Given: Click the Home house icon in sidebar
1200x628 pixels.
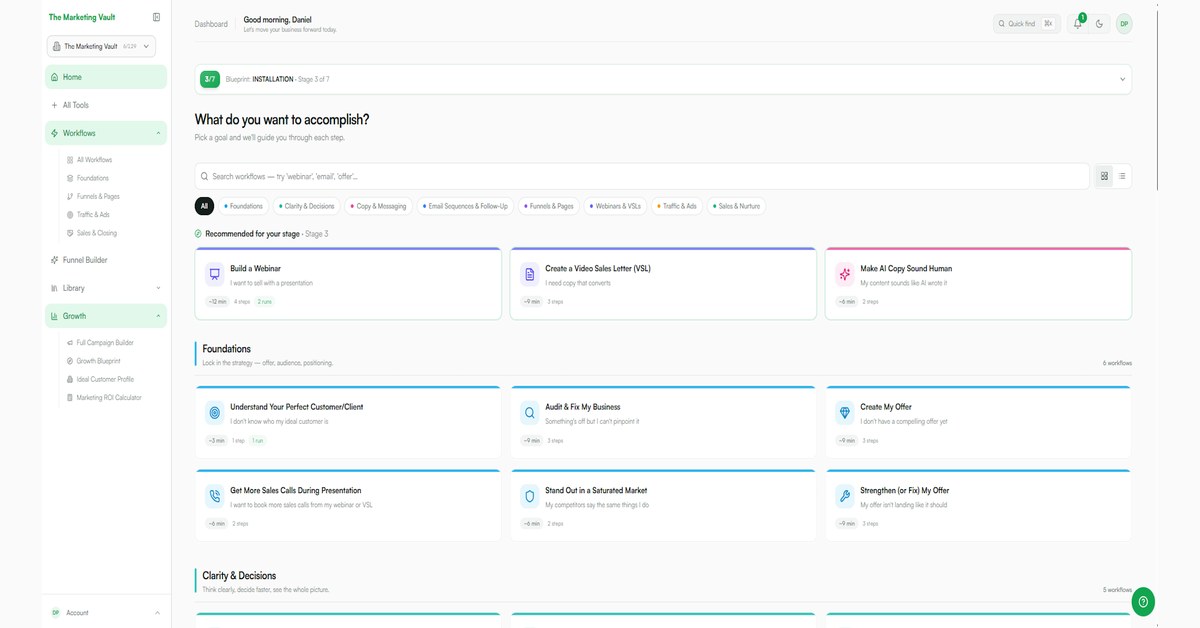Looking at the screenshot, I should 54,77.
